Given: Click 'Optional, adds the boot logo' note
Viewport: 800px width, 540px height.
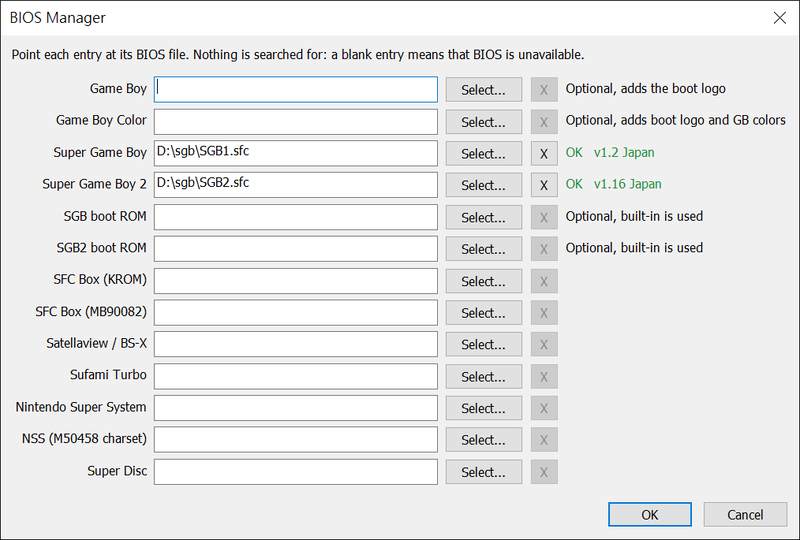Looking at the screenshot, I should [645, 89].
